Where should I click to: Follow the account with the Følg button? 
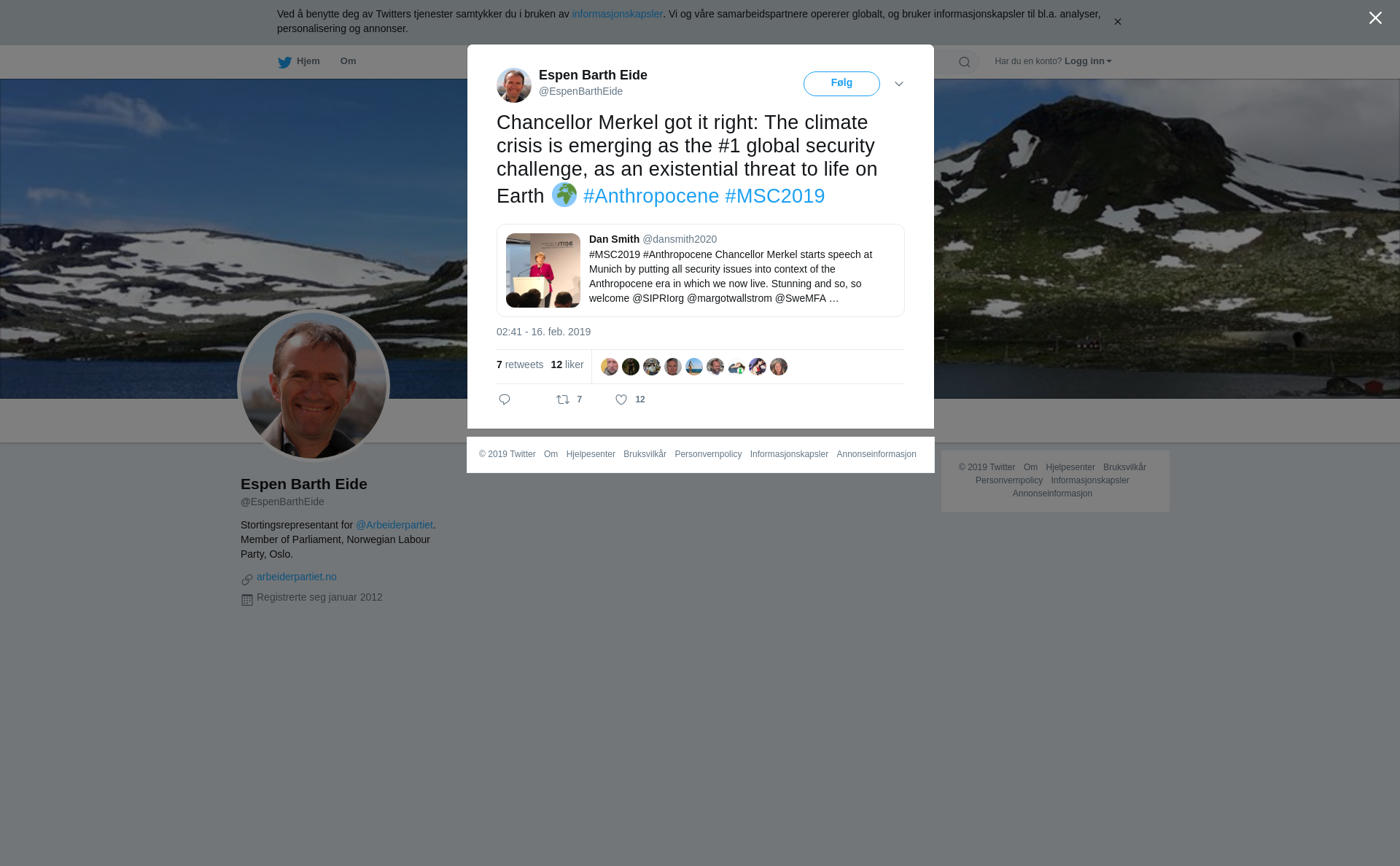[841, 84]
